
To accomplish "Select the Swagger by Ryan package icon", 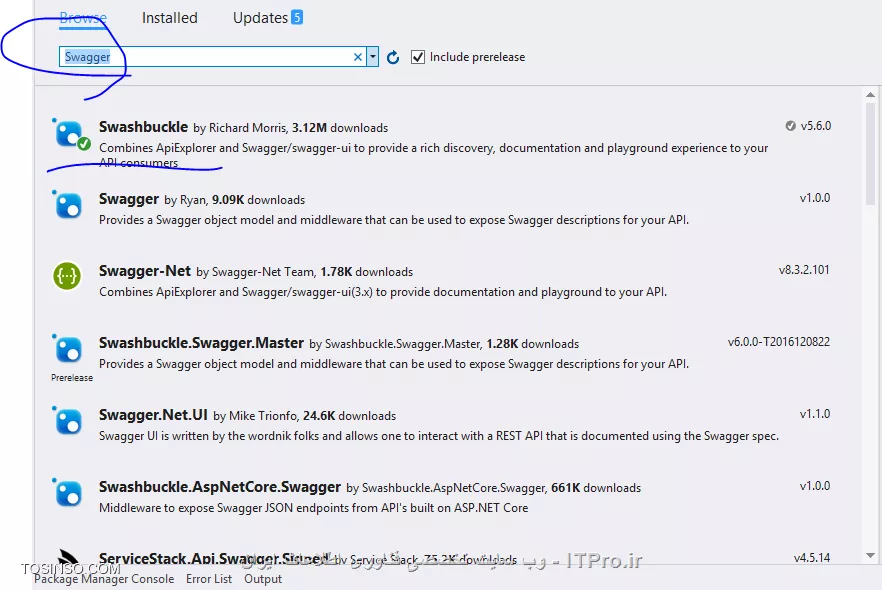I will tap(68, 205).
